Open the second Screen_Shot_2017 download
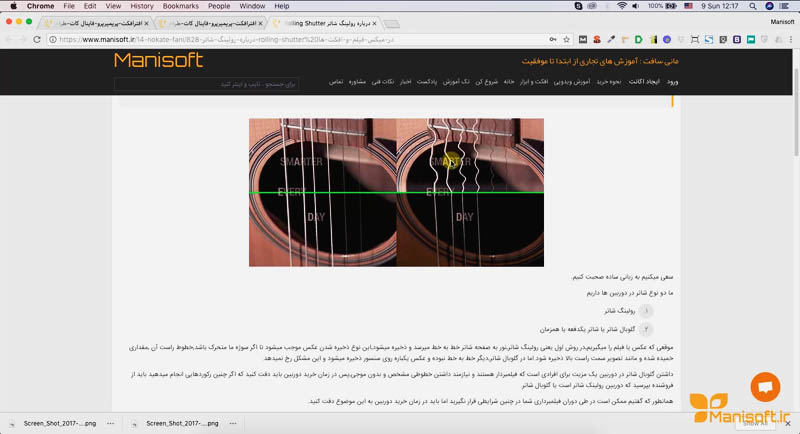Viewport: 800px width, 434px height. pos(182,423)
